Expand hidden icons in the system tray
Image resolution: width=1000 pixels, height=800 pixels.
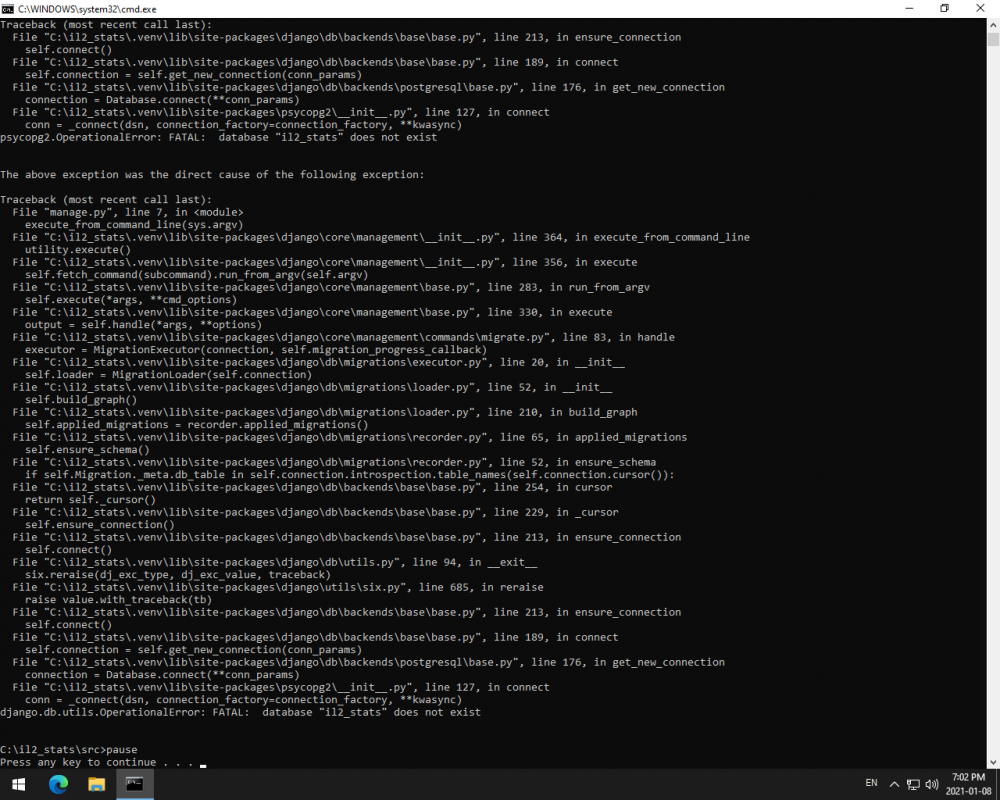pyautogui.click(x=894, y=784)
